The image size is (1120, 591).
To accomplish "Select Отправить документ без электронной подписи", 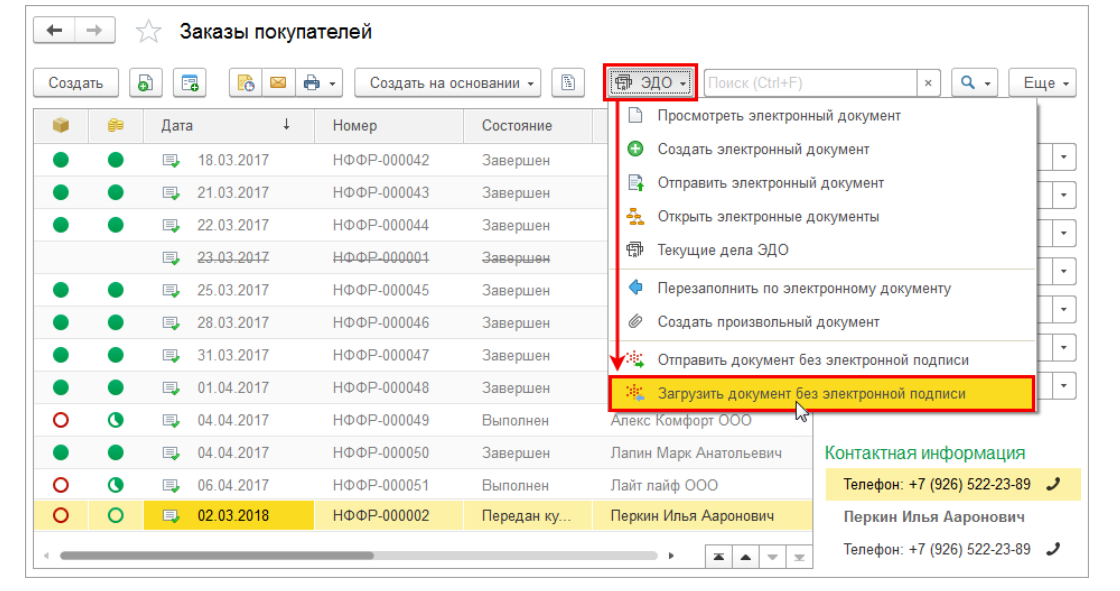I will 822,359.
